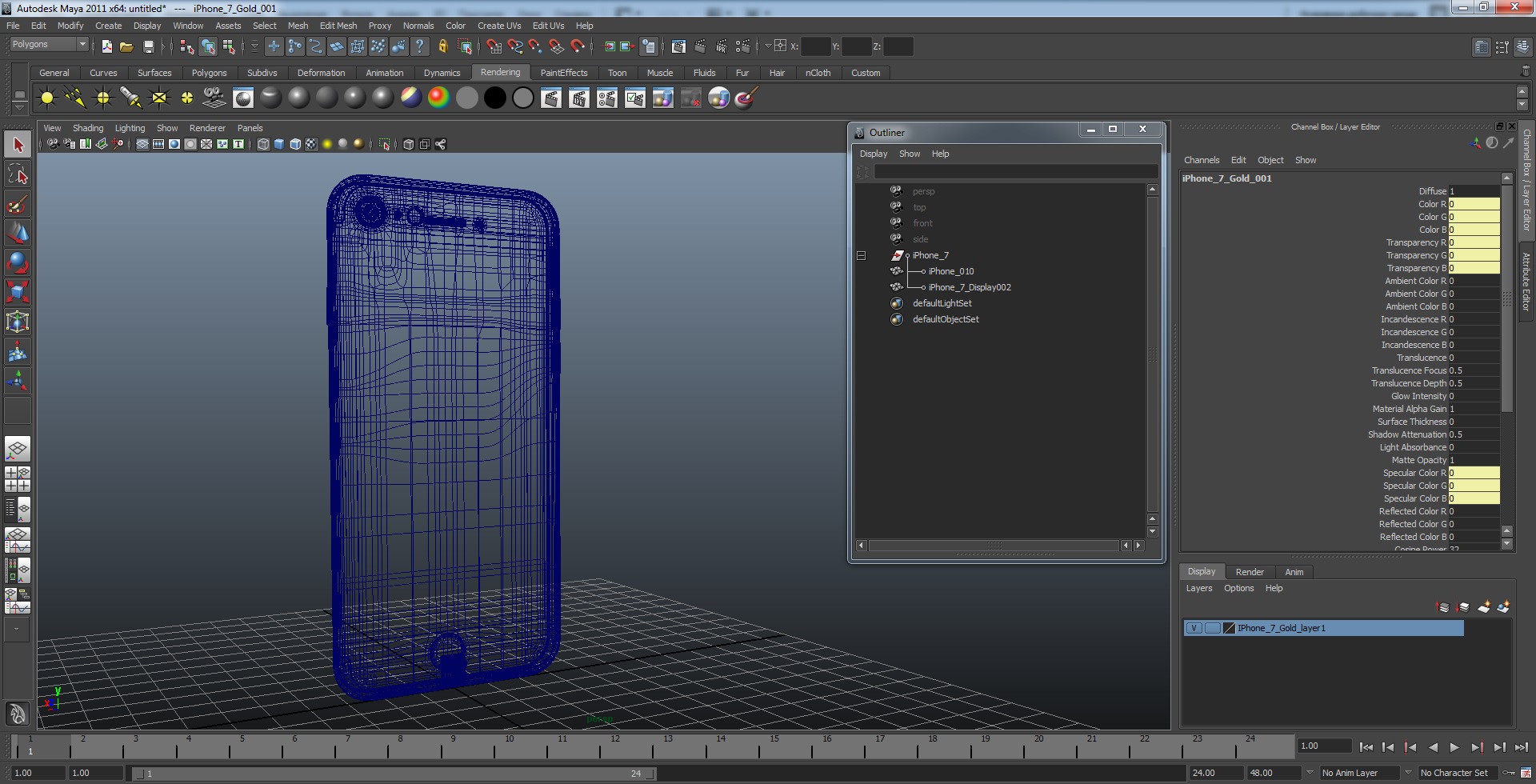Create area light from Rendering shelf
The height and width of the screenshot is (784, 1536).
[x=159, y=98]
